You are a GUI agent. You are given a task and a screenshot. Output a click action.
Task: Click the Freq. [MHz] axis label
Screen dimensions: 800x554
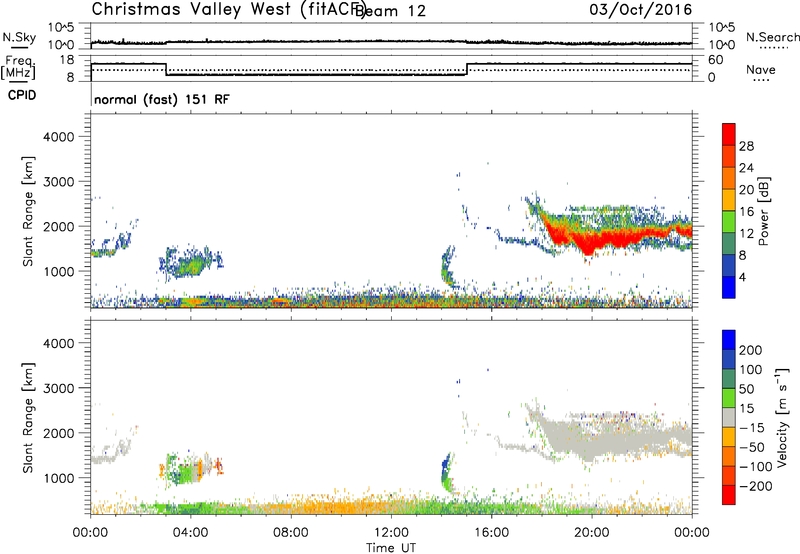[19, 68]
